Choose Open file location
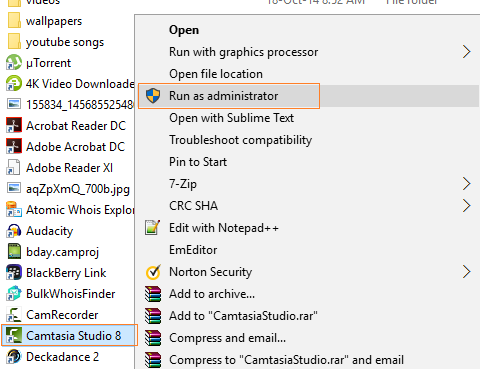 point(216,74)
